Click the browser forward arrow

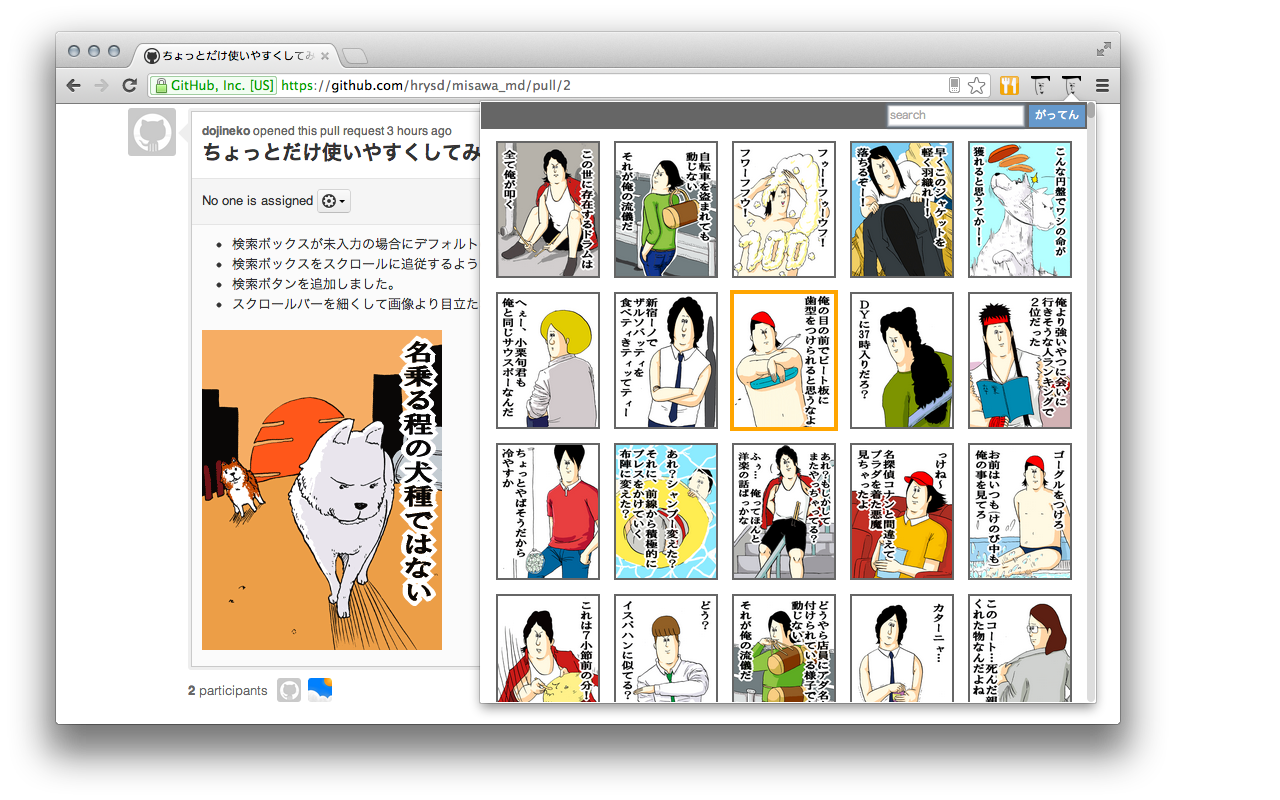101,86
